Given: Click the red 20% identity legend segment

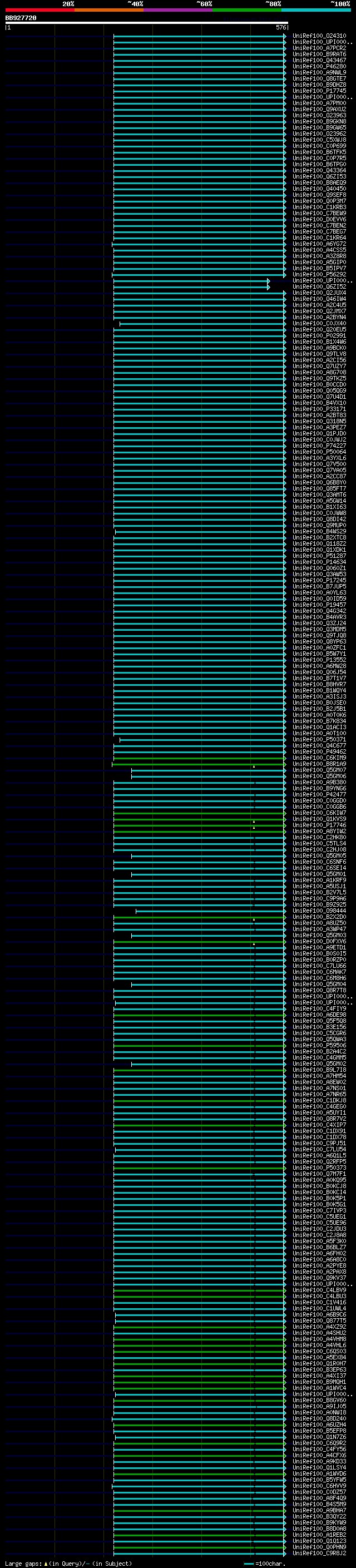Looking at the screenshot, I should 39,10.
